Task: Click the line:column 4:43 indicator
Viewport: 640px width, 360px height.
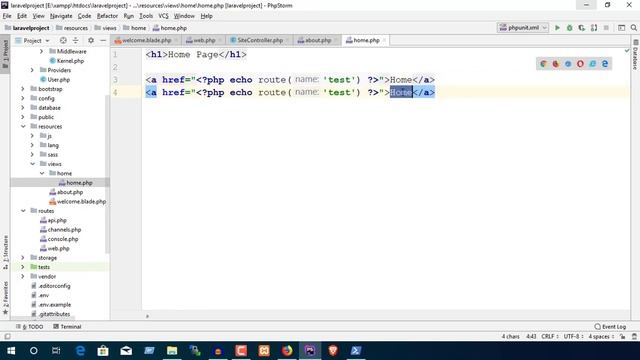Action: click(x=531, y=337)
